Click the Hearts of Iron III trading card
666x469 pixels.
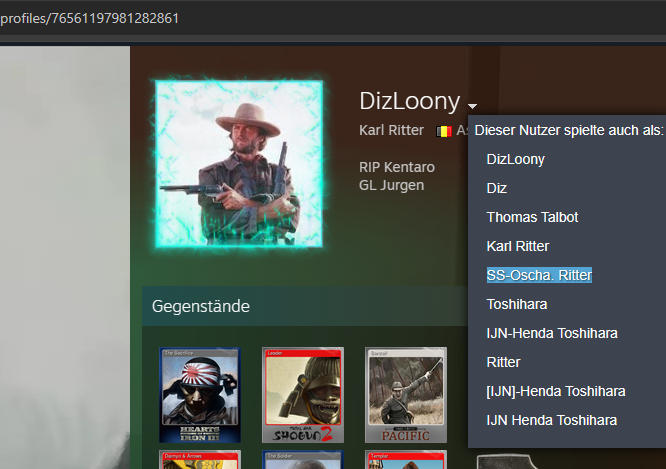(199, 395)
